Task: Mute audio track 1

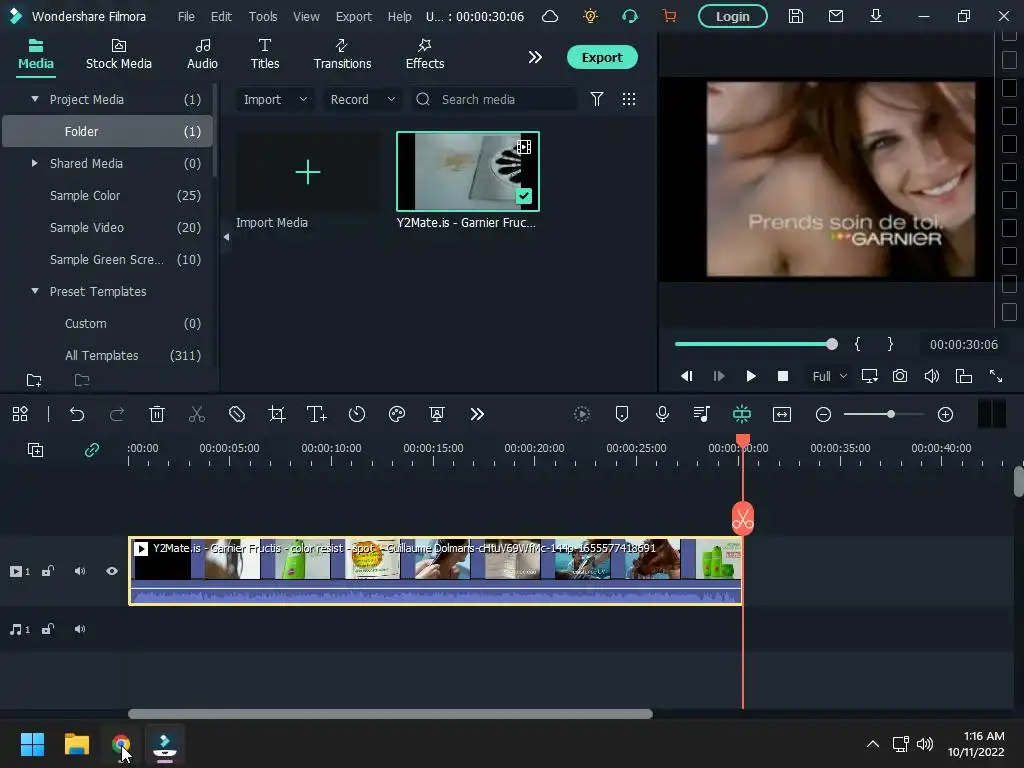Action: (x=80, y=630)
